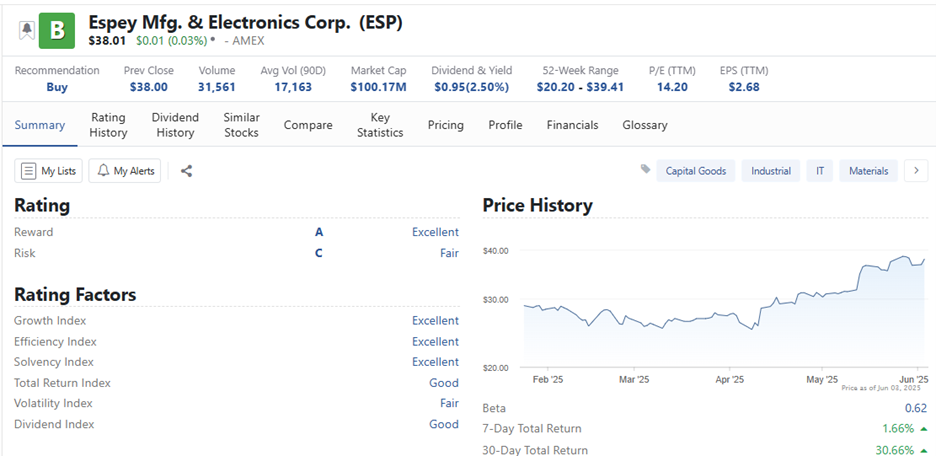Viewport: 936px width, 456px height.
Task: Open the My Alerts button
Action: pos(125,171)
